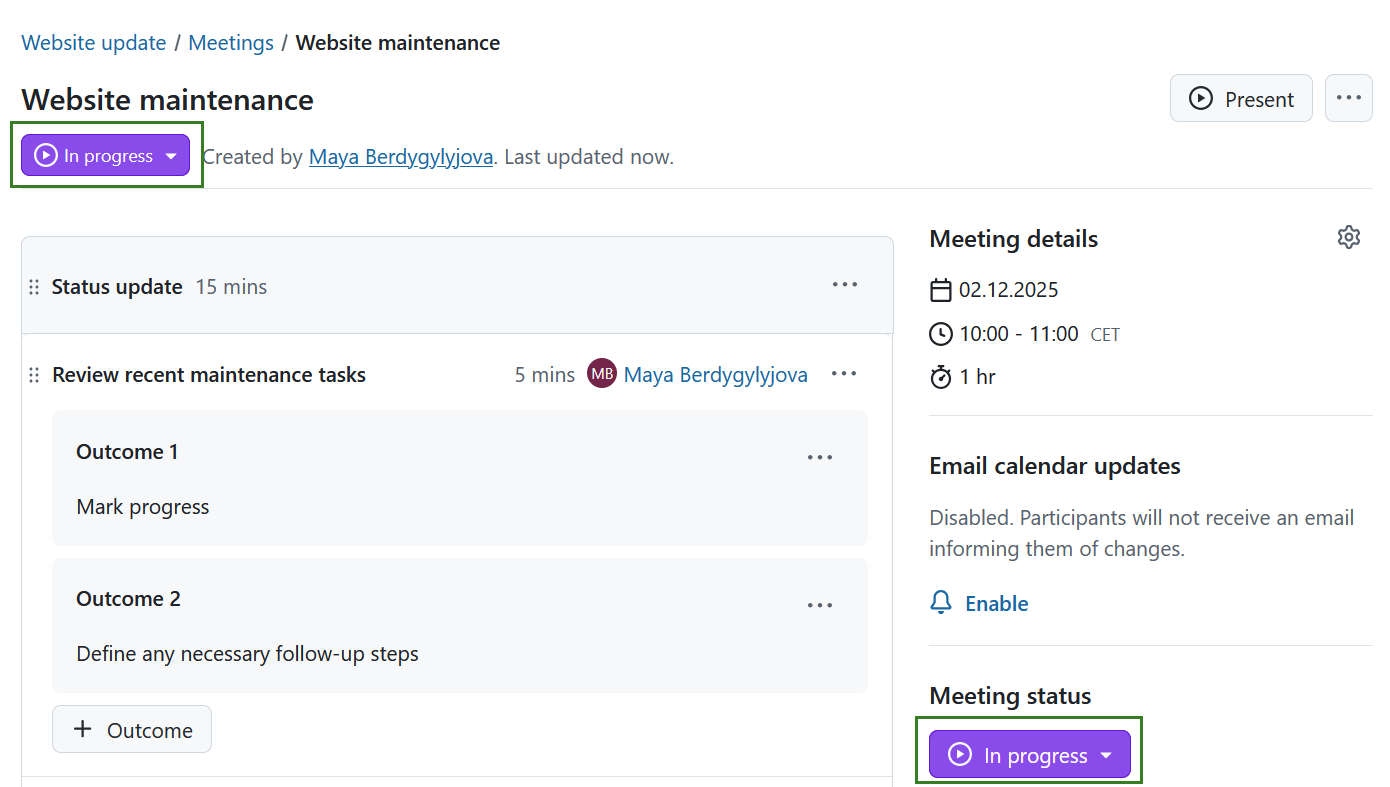The width and height of the screenshot is (1390, 787).
Task: Enable email calendar updates
Action: (x=996, y=603)
